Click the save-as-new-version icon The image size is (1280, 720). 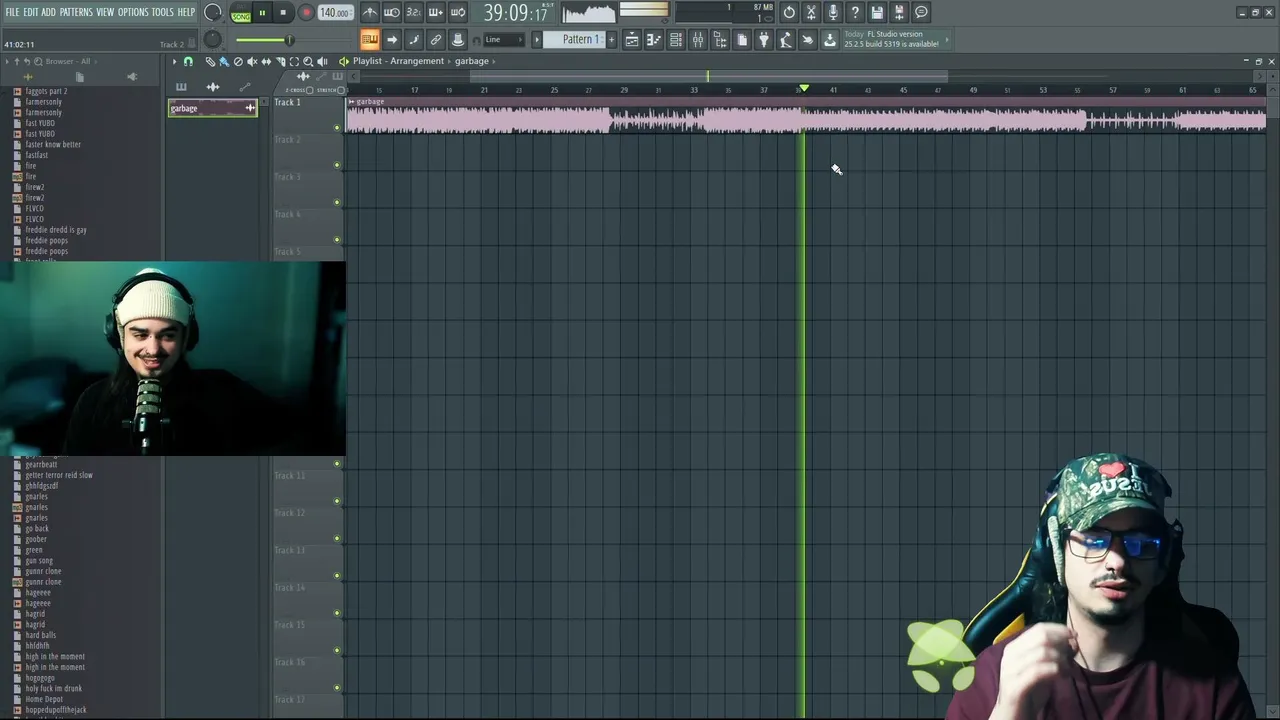899,13
